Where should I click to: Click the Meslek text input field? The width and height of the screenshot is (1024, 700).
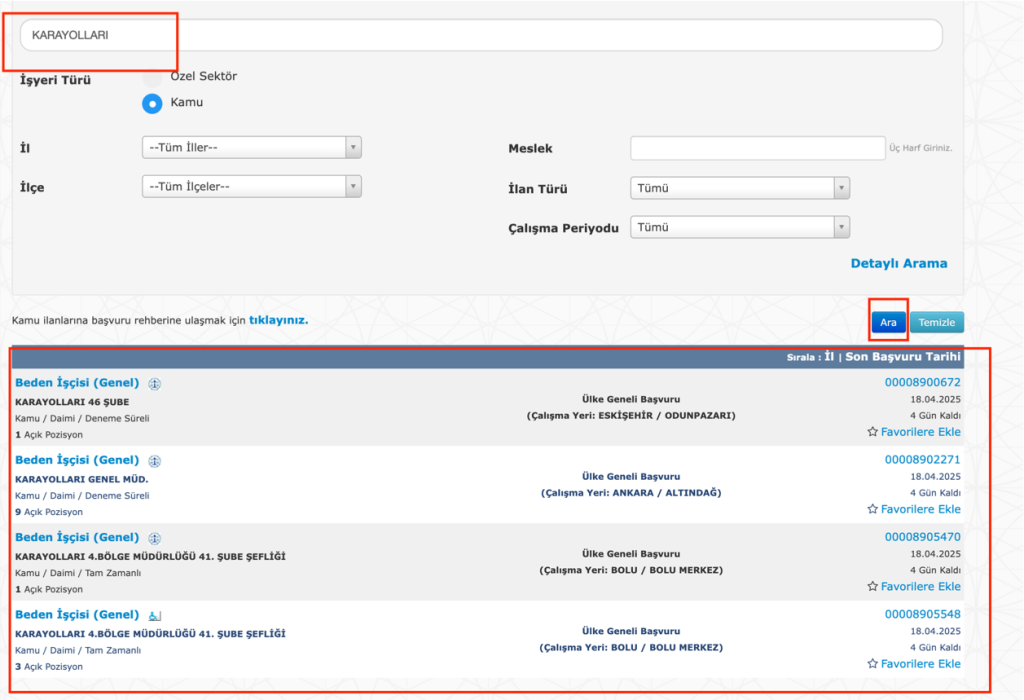(x=758, y=148)
